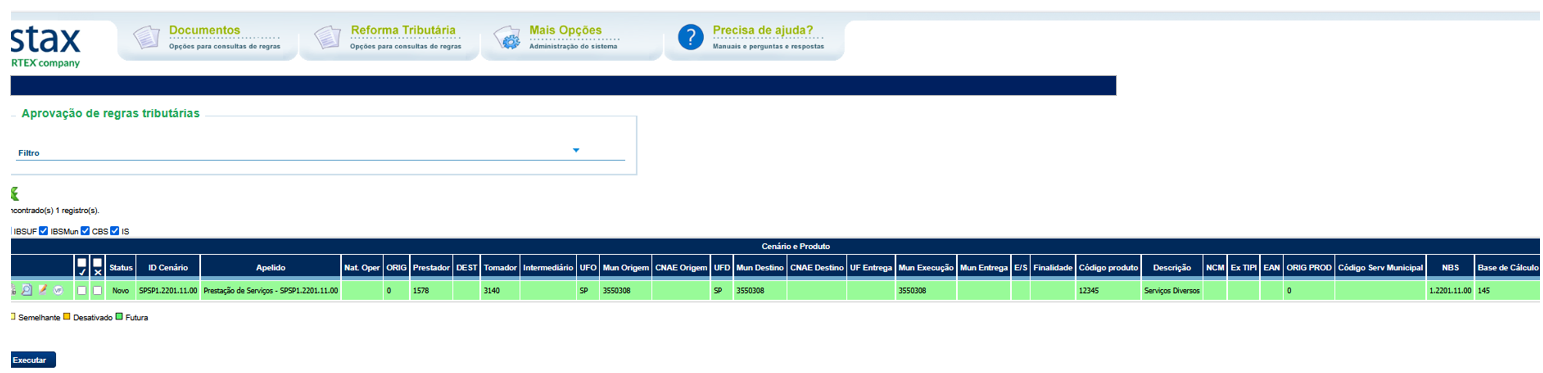Toggle the CBS checkbox
Image resolution: width=1543 pixels, height=373 pixels.
click(86, 231)
